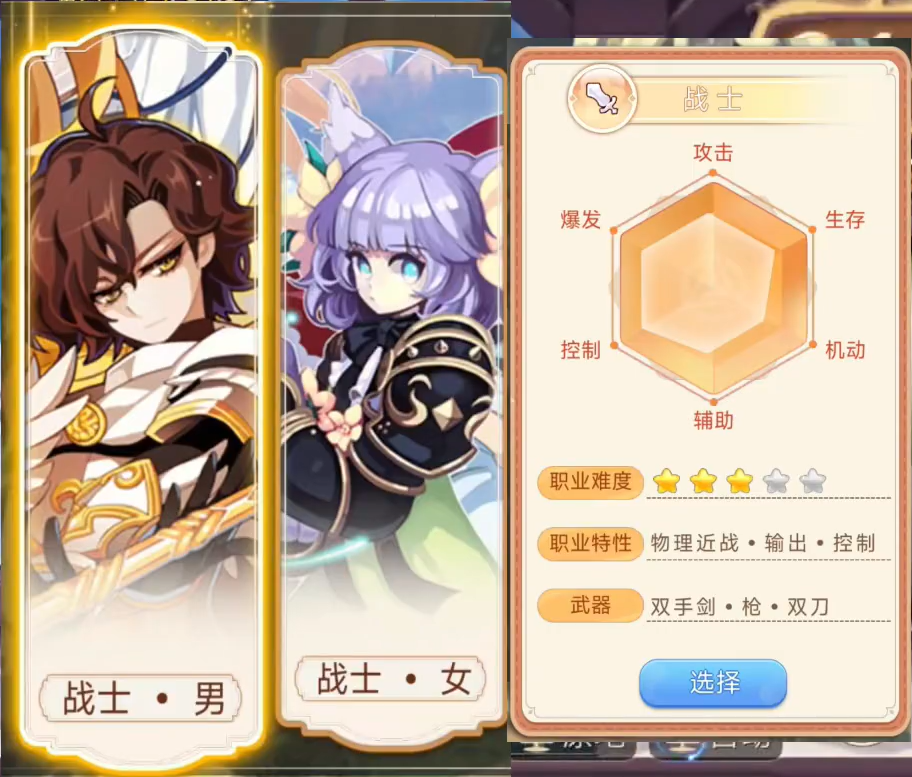Viewport: 912px width, 777px height.
Task: Click the fifth grey difficulty star
Action: 813,481
